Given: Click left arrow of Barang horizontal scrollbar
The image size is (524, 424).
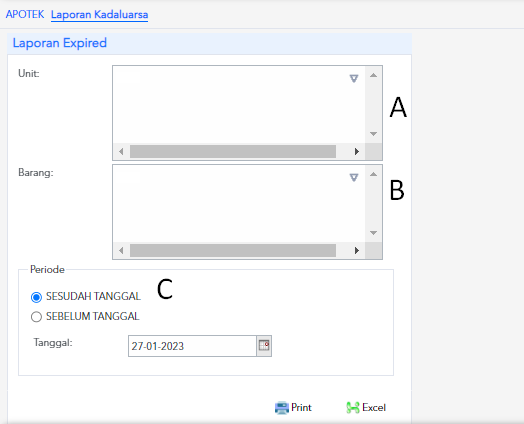Looking at the screenshot, I should (x=121, y=250).
